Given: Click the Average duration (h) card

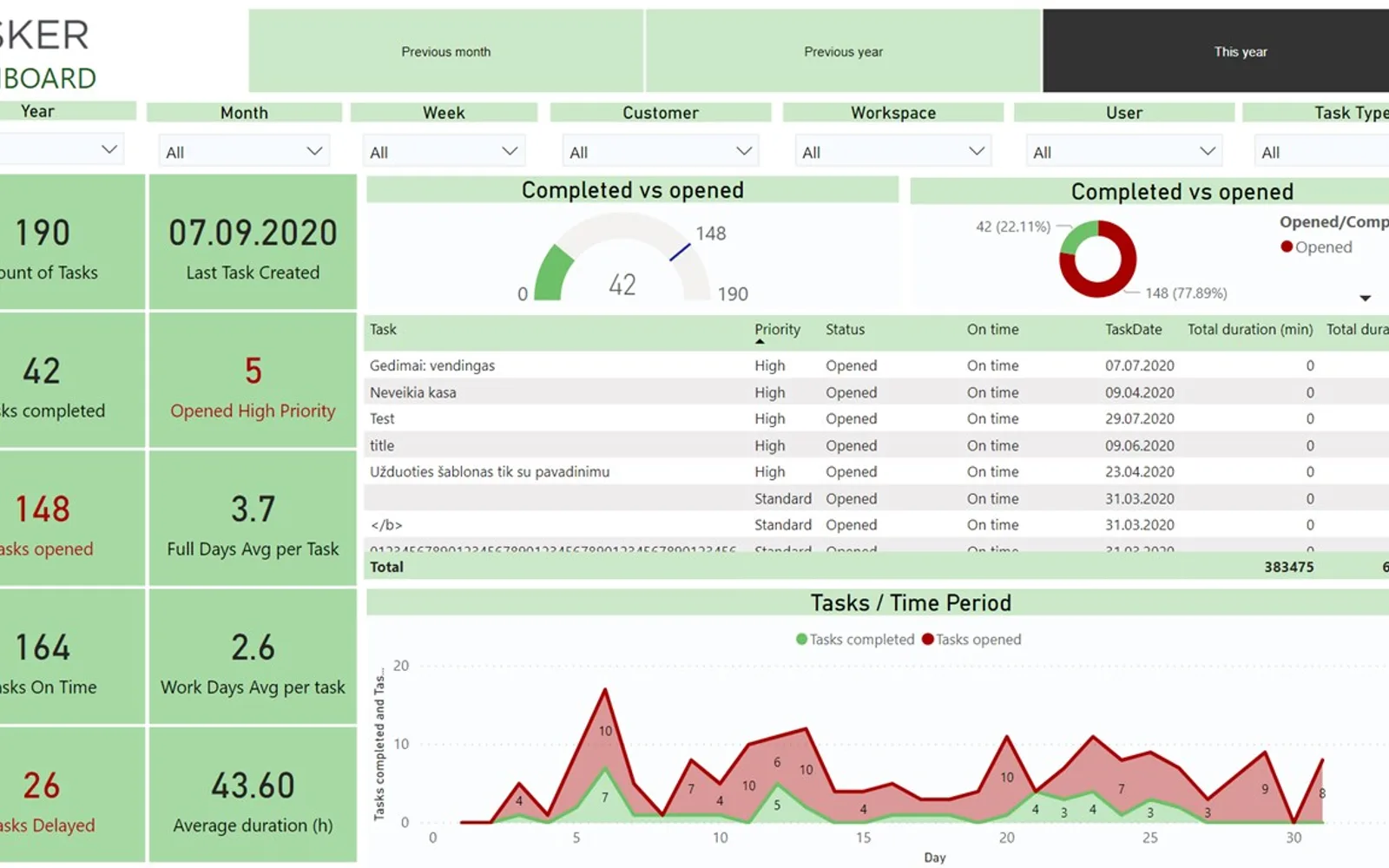Looking at the screenshot, I should 253,794.
